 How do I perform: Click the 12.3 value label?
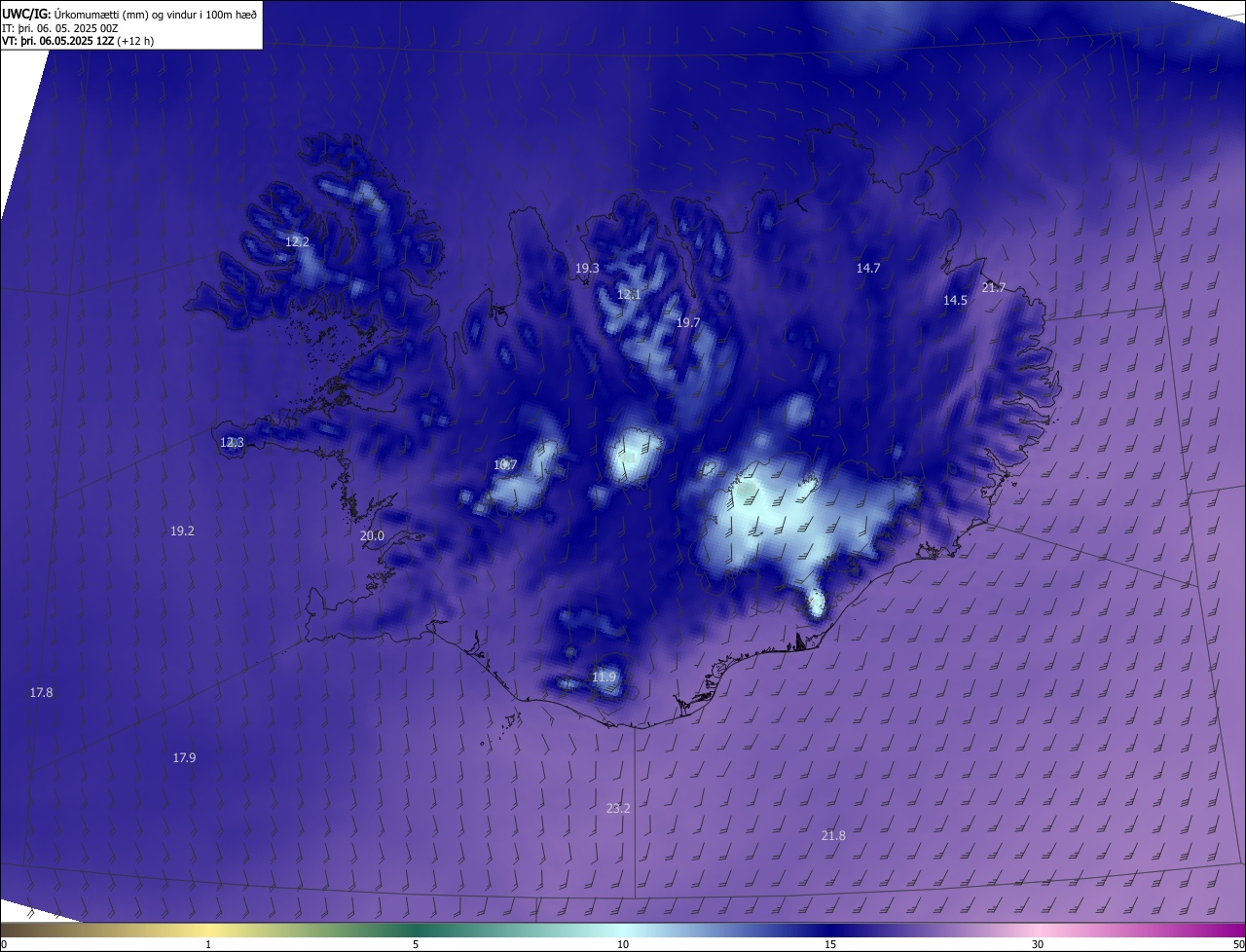[x=232, y=442]
